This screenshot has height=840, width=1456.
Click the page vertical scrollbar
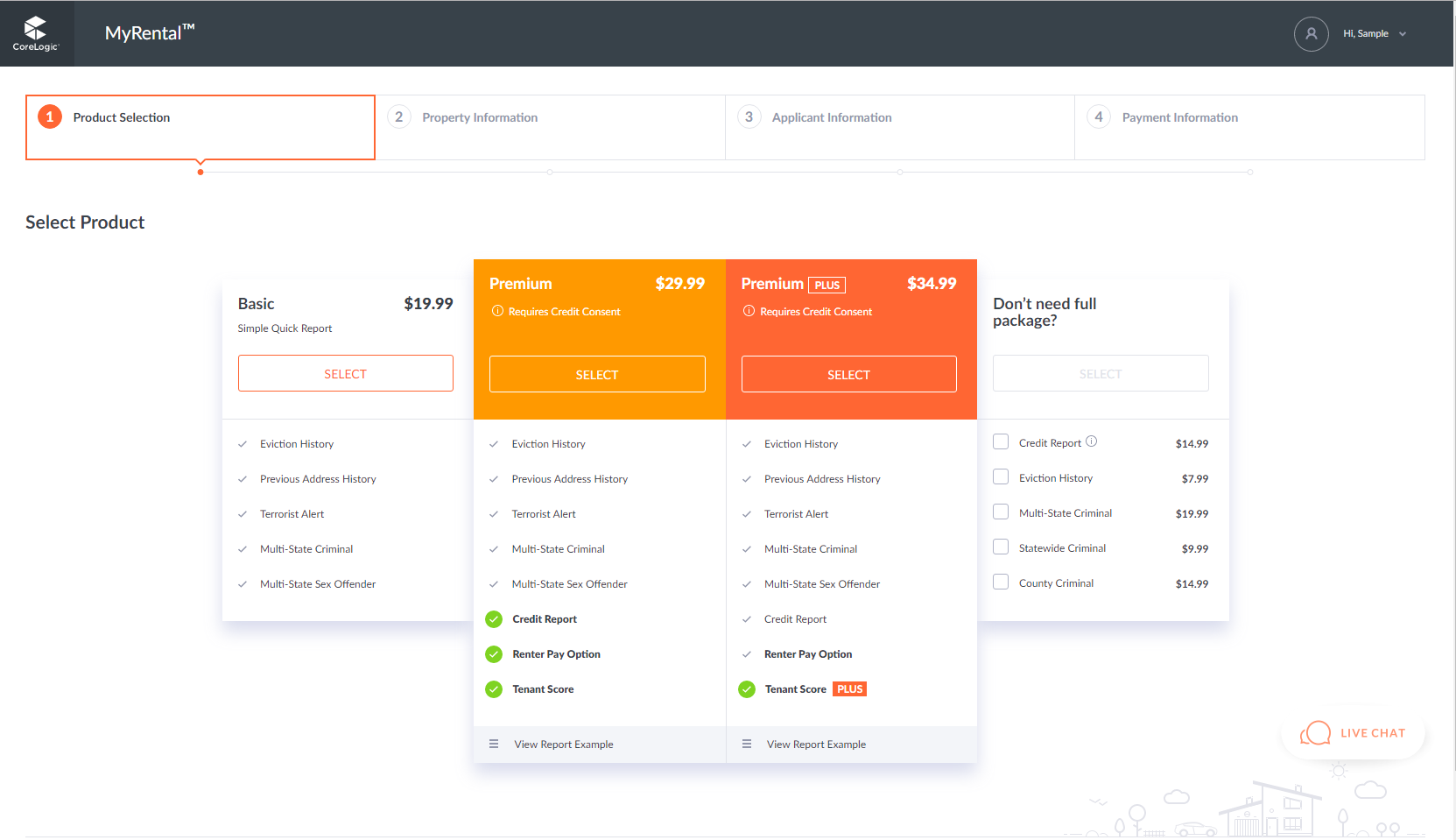click(x=1454, y=385)
